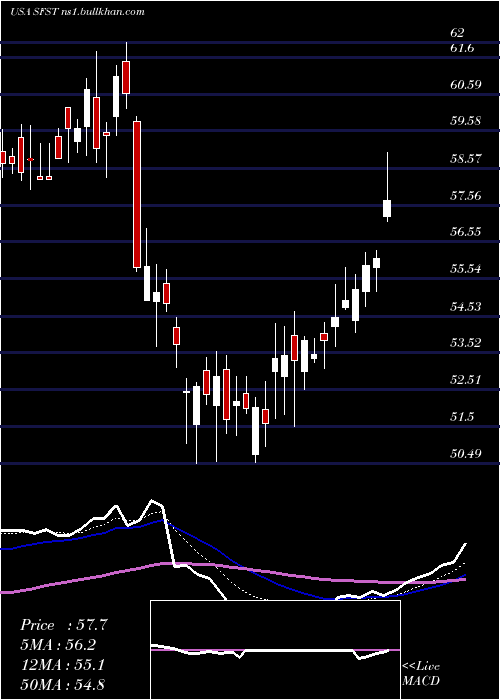Image resolution: width=500 pixels, height=700 pixels.
Task: Click the 55.54 price axis label
Action: click(x=466, y=269)
